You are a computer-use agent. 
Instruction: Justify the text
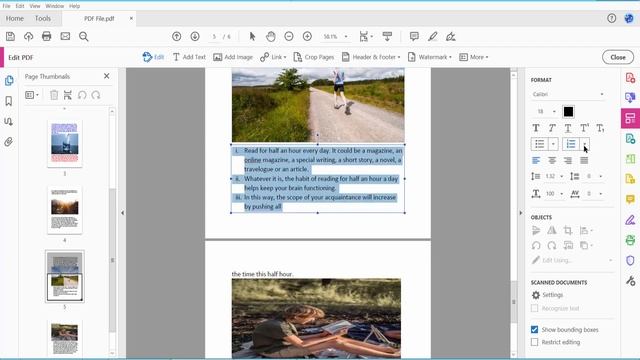[584, 160]
